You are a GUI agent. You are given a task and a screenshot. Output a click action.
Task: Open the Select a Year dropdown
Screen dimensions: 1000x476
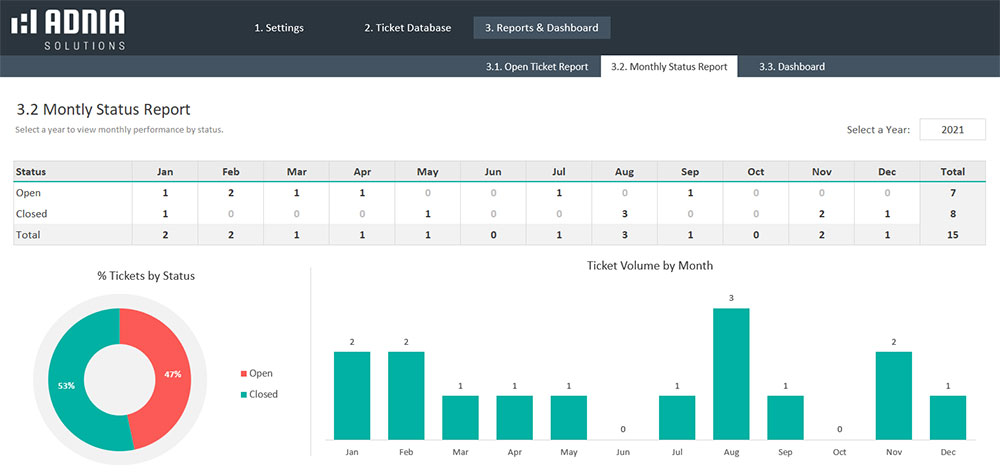953,130
